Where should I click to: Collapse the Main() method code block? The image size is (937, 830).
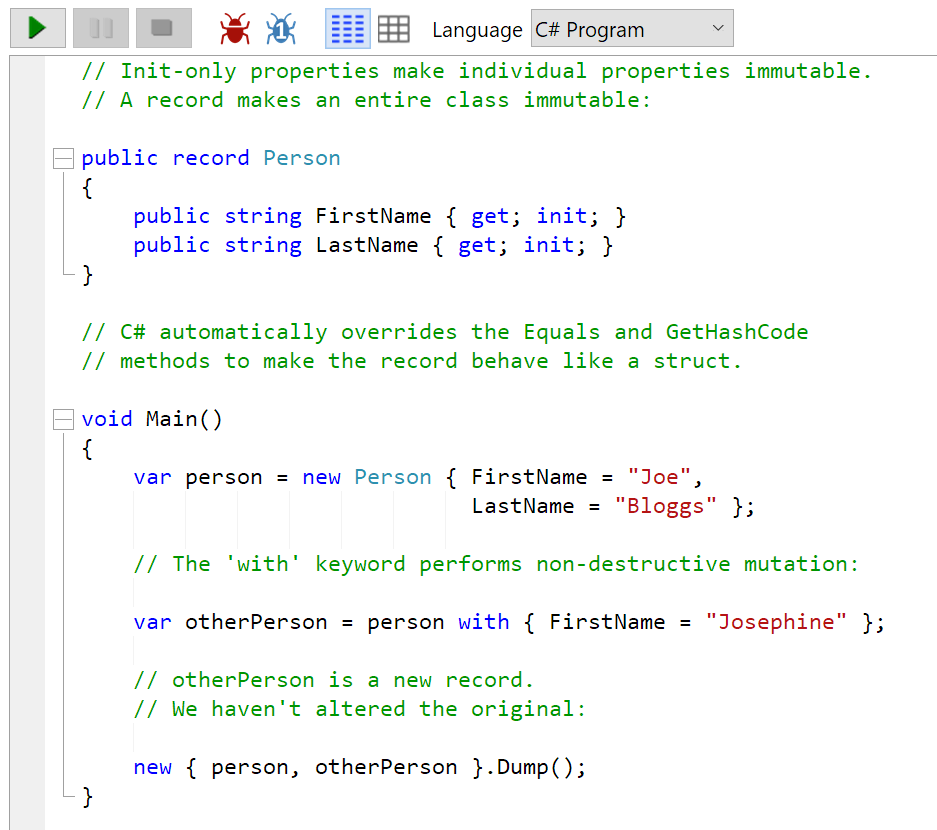tap(63, 419)
